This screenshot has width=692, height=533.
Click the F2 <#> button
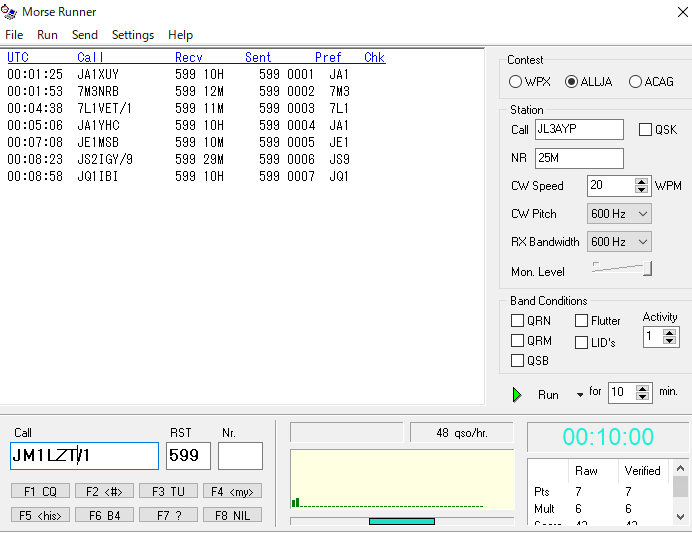[x=104, y=491]
